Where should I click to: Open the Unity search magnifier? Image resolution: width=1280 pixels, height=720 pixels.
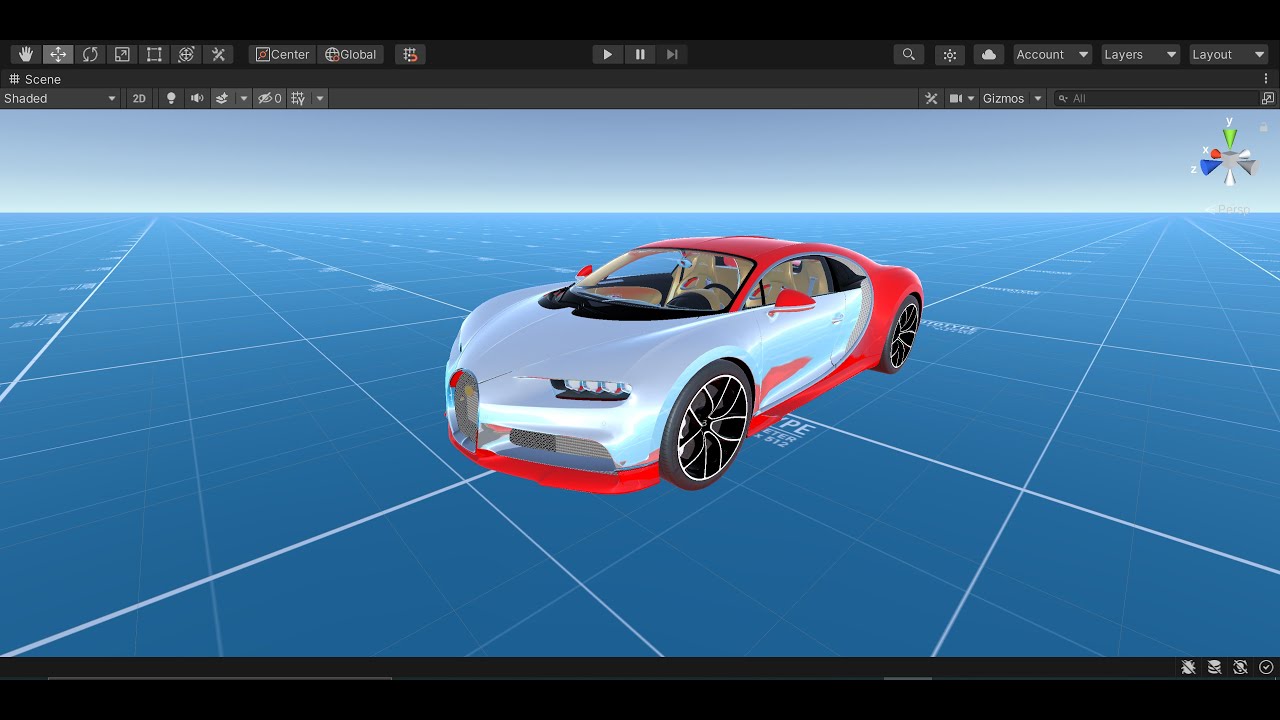(908, 54)
